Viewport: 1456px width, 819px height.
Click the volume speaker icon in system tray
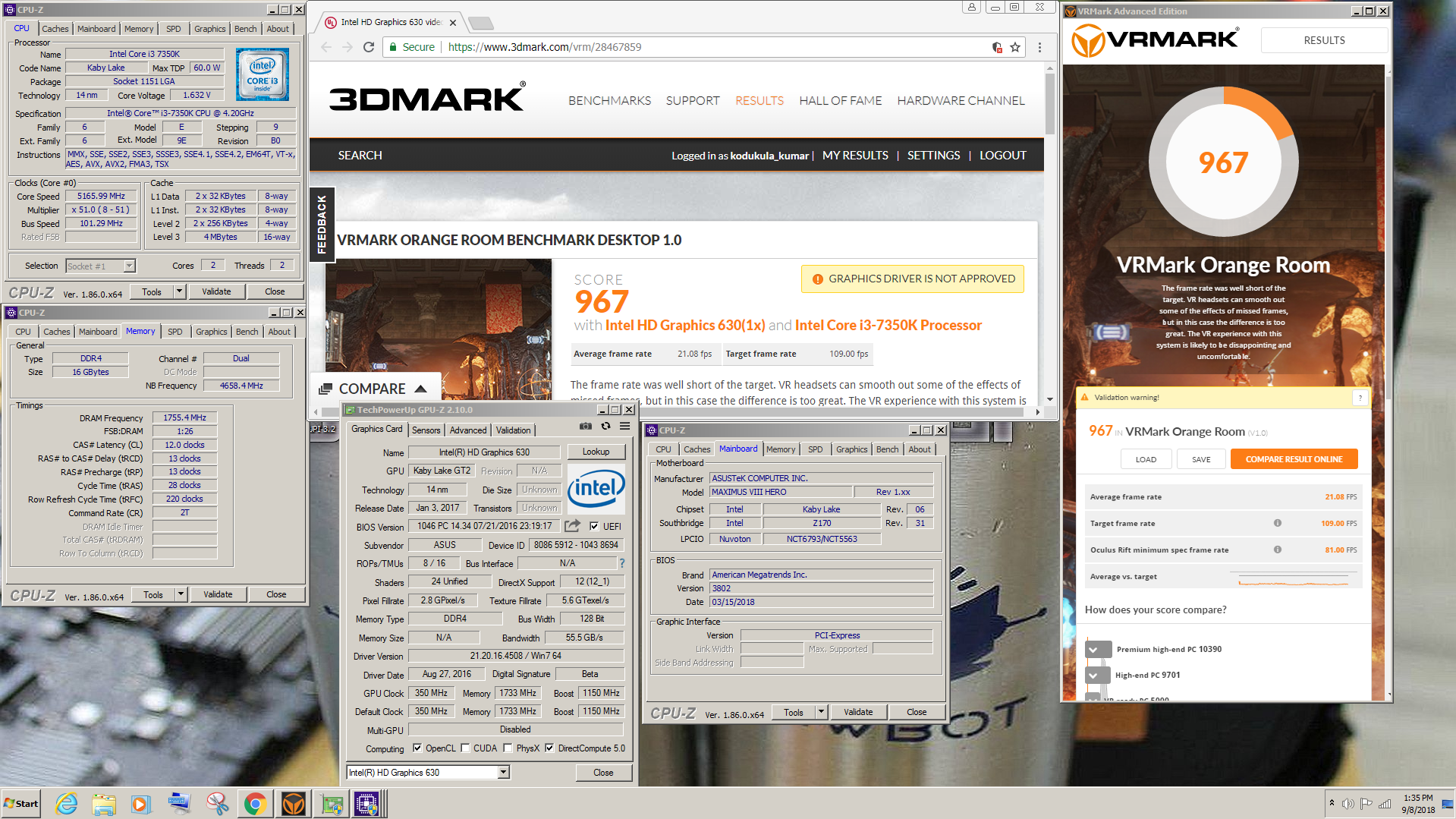tap(1348, 804)
